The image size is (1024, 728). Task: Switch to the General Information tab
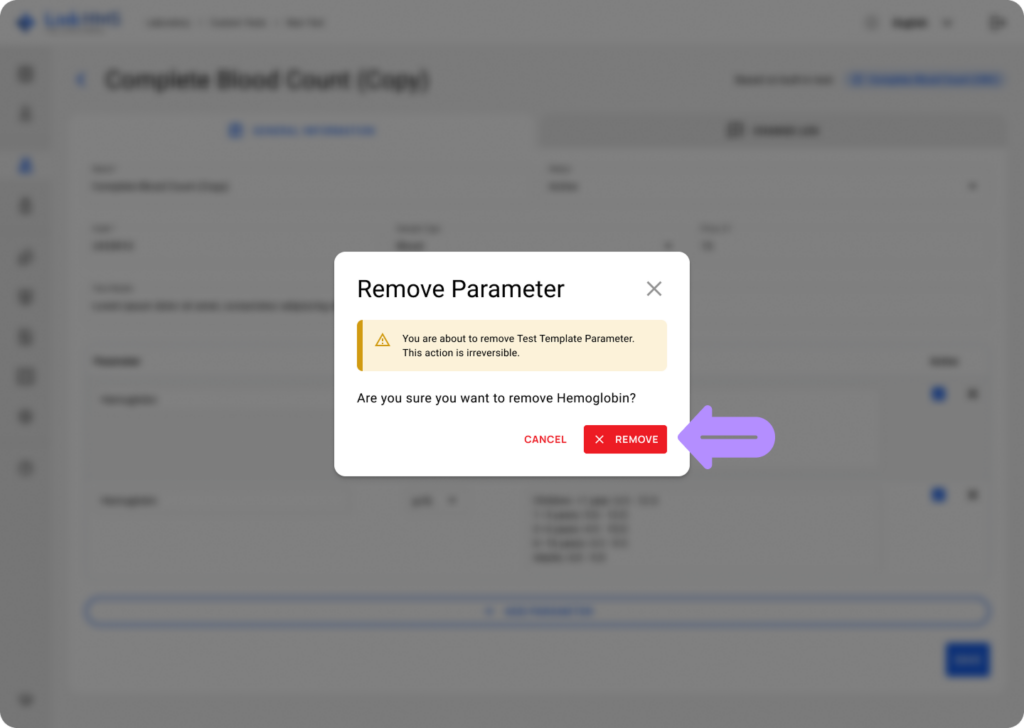click(303, 130)
